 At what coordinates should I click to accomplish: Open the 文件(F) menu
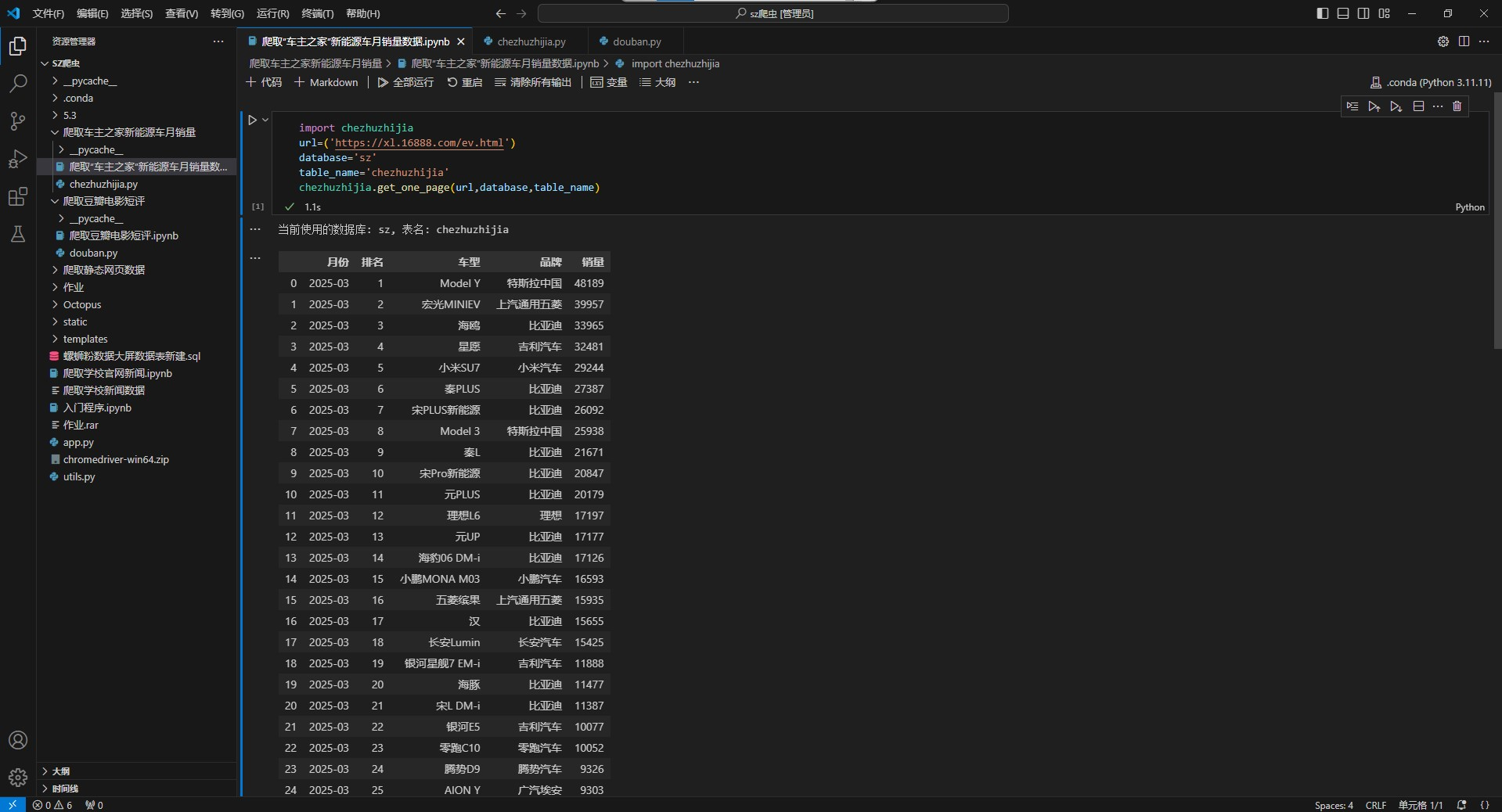point(49,13)
